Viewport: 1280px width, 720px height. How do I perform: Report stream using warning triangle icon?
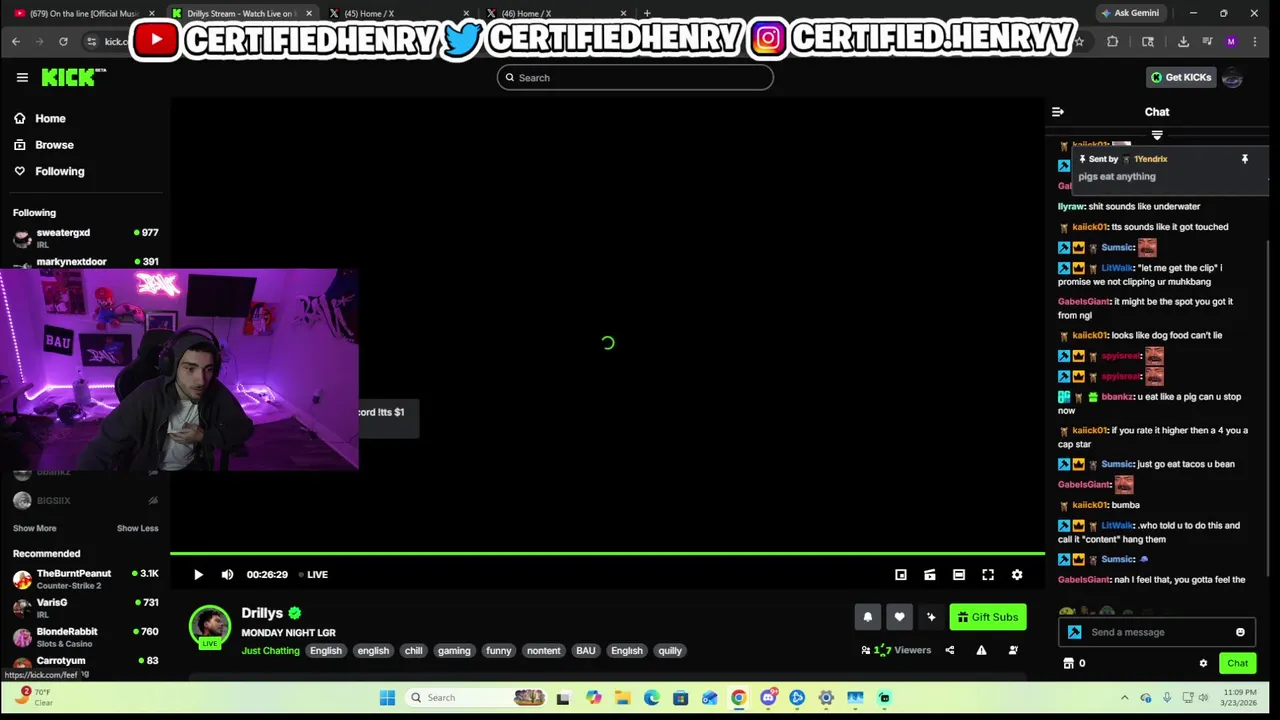click(981, 650)
